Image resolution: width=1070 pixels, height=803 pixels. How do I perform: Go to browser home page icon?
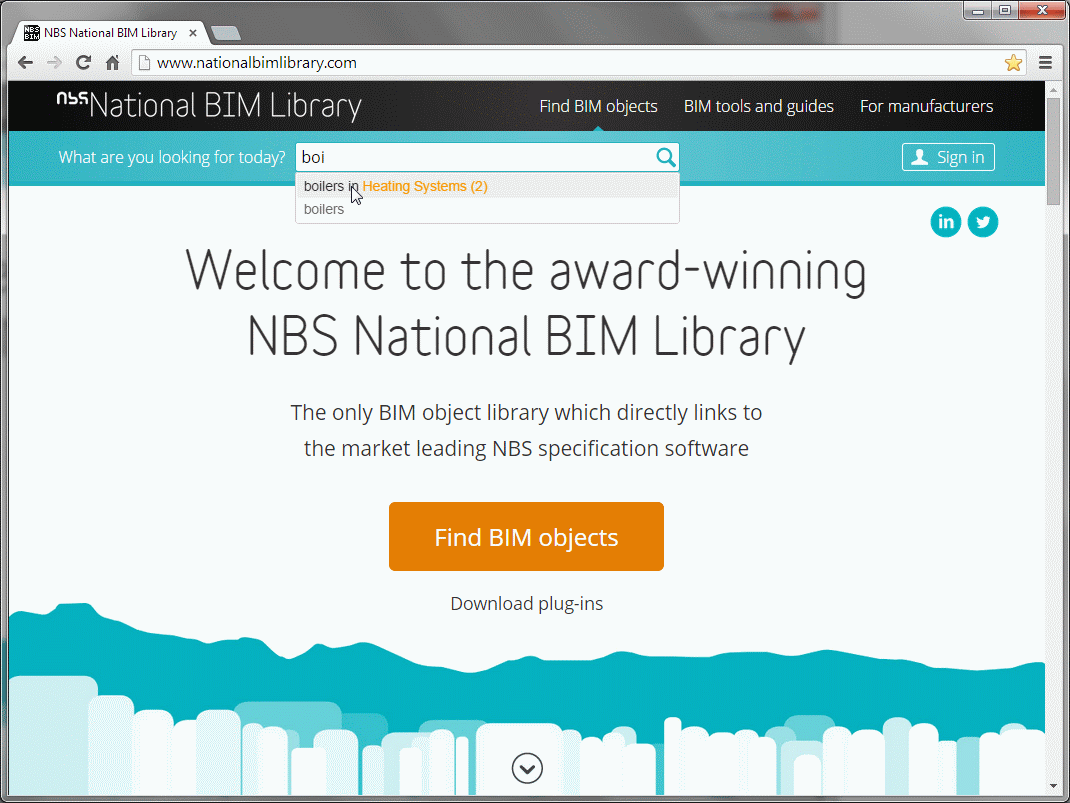click(113, 63)
